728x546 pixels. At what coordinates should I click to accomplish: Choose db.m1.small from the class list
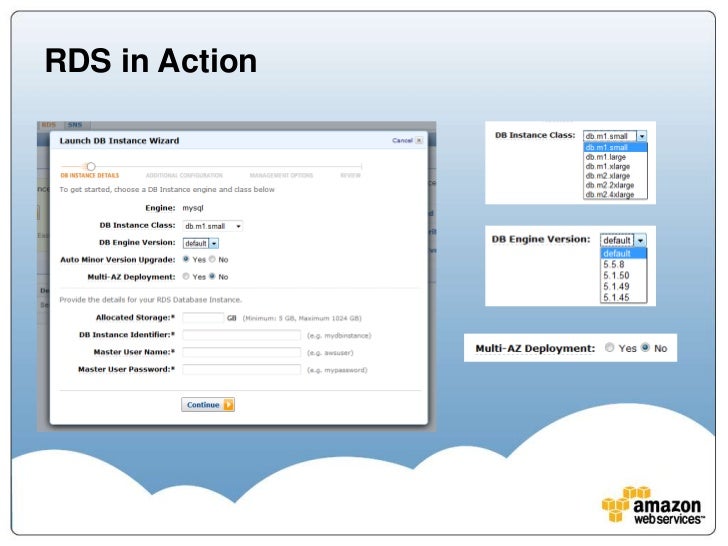(615, 147)
